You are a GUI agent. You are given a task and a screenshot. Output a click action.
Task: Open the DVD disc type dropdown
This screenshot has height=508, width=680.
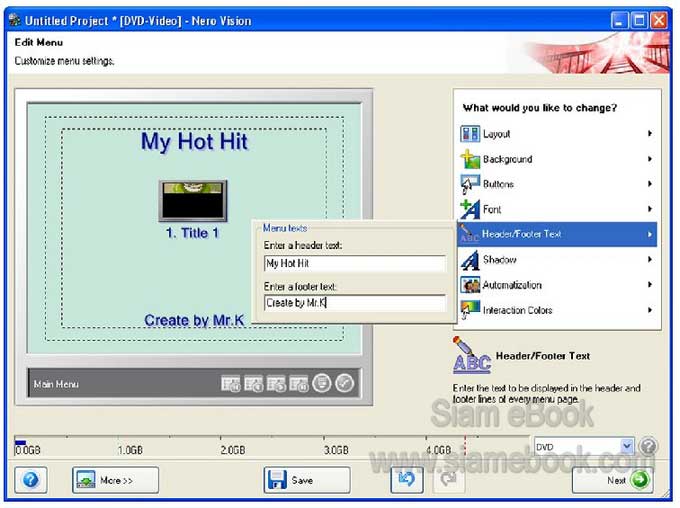(x=584, y=446)
